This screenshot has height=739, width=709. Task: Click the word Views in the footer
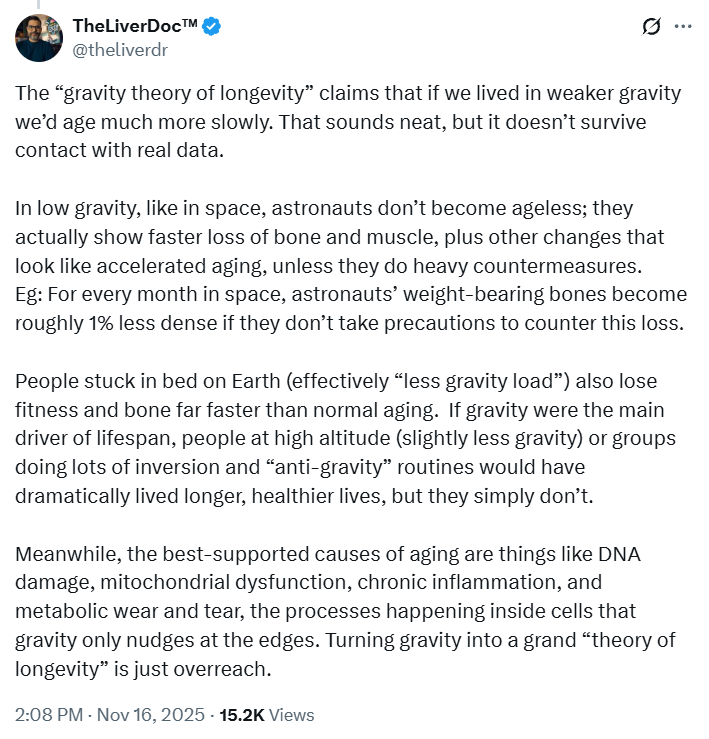[x=291, y=714]
